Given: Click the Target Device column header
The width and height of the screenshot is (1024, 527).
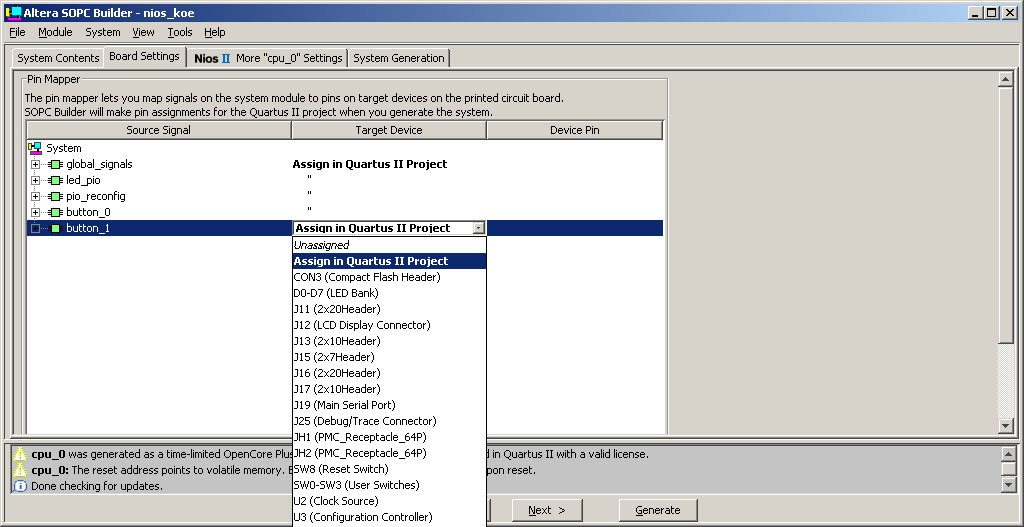Looking at the screenshot, I should pyautogui.click(x=389, y=130).
